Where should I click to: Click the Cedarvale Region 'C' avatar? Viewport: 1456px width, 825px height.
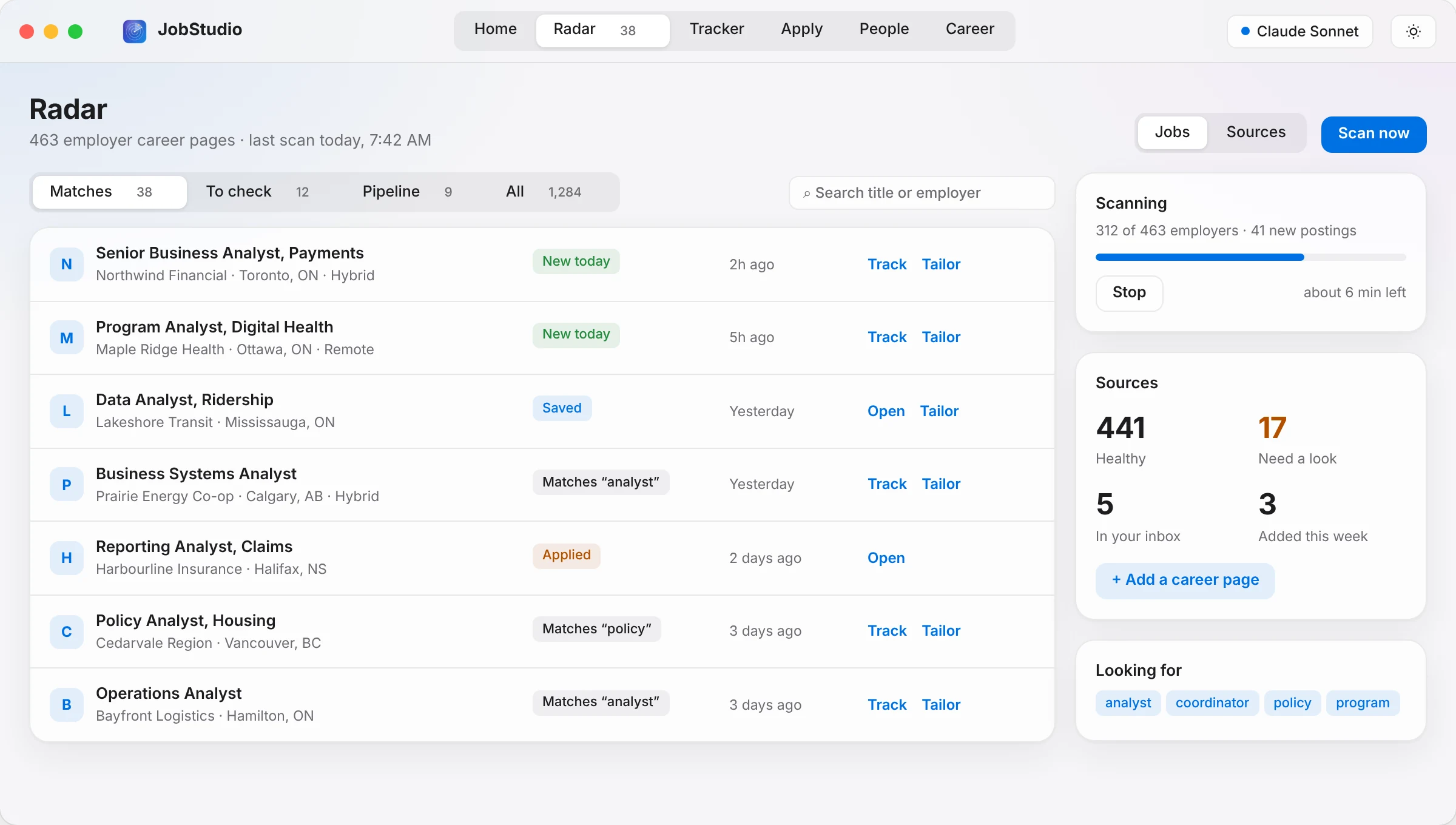(x=67, y=631)
